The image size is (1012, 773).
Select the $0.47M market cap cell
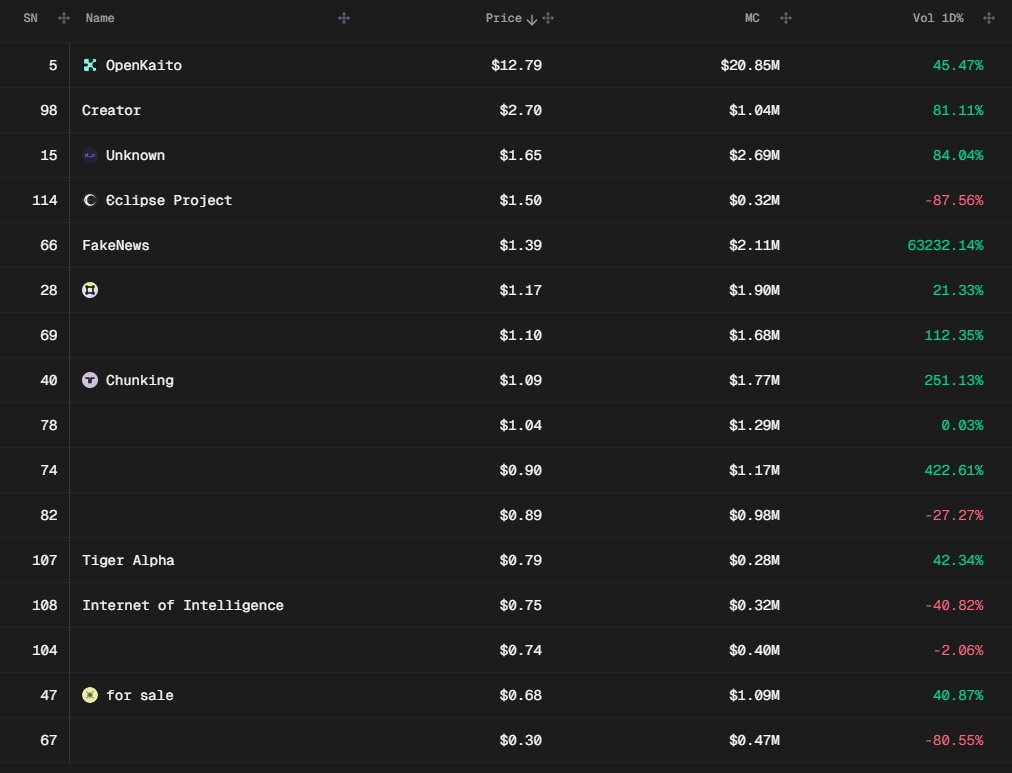point(754,740)
